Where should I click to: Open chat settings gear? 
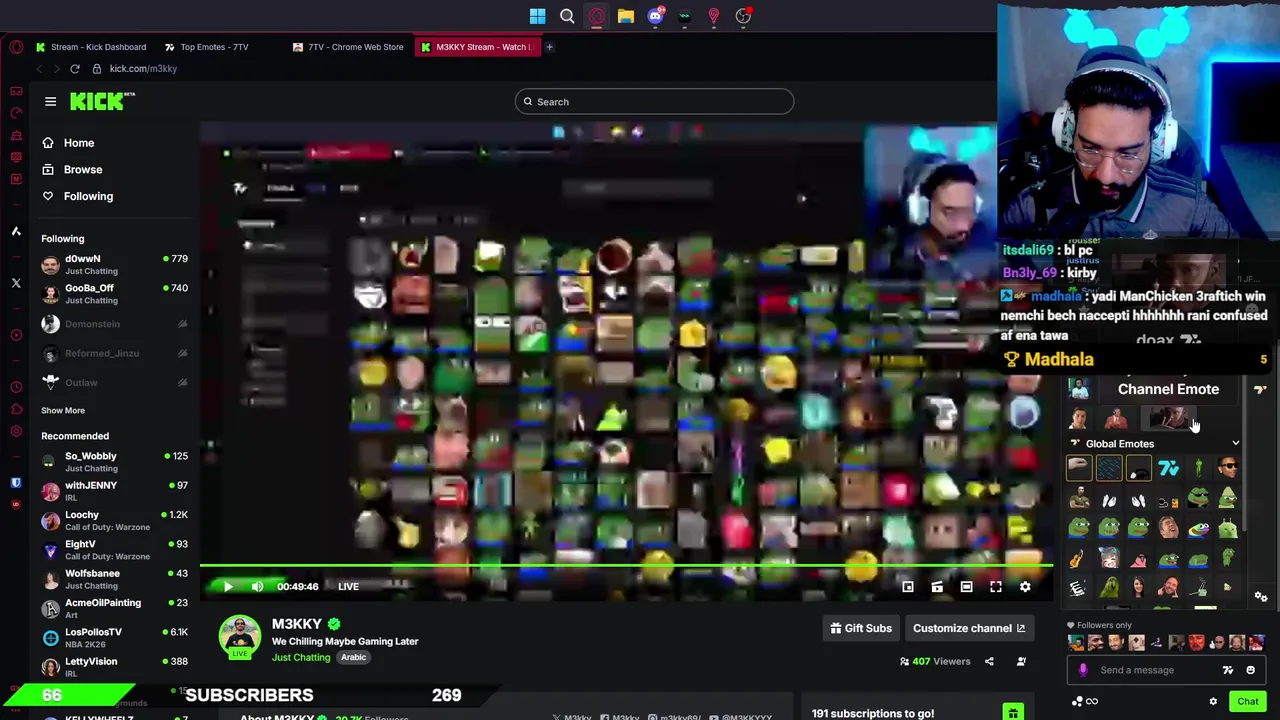click(x=1213, y=702)
